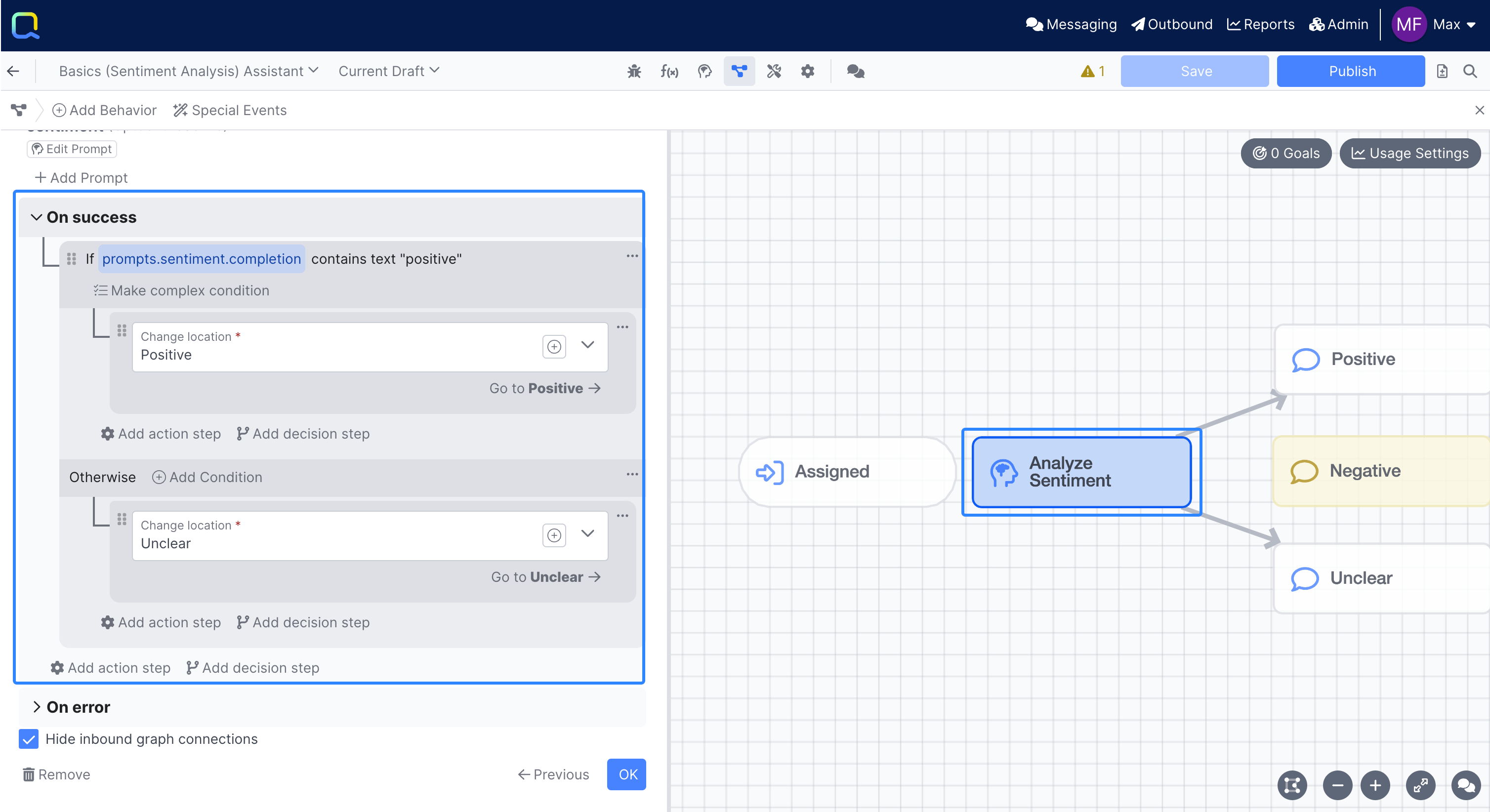This screenshot has height=812, width=1490.
Task: Open the Current Draft version dropdown
Action: [x=389, y=71]
